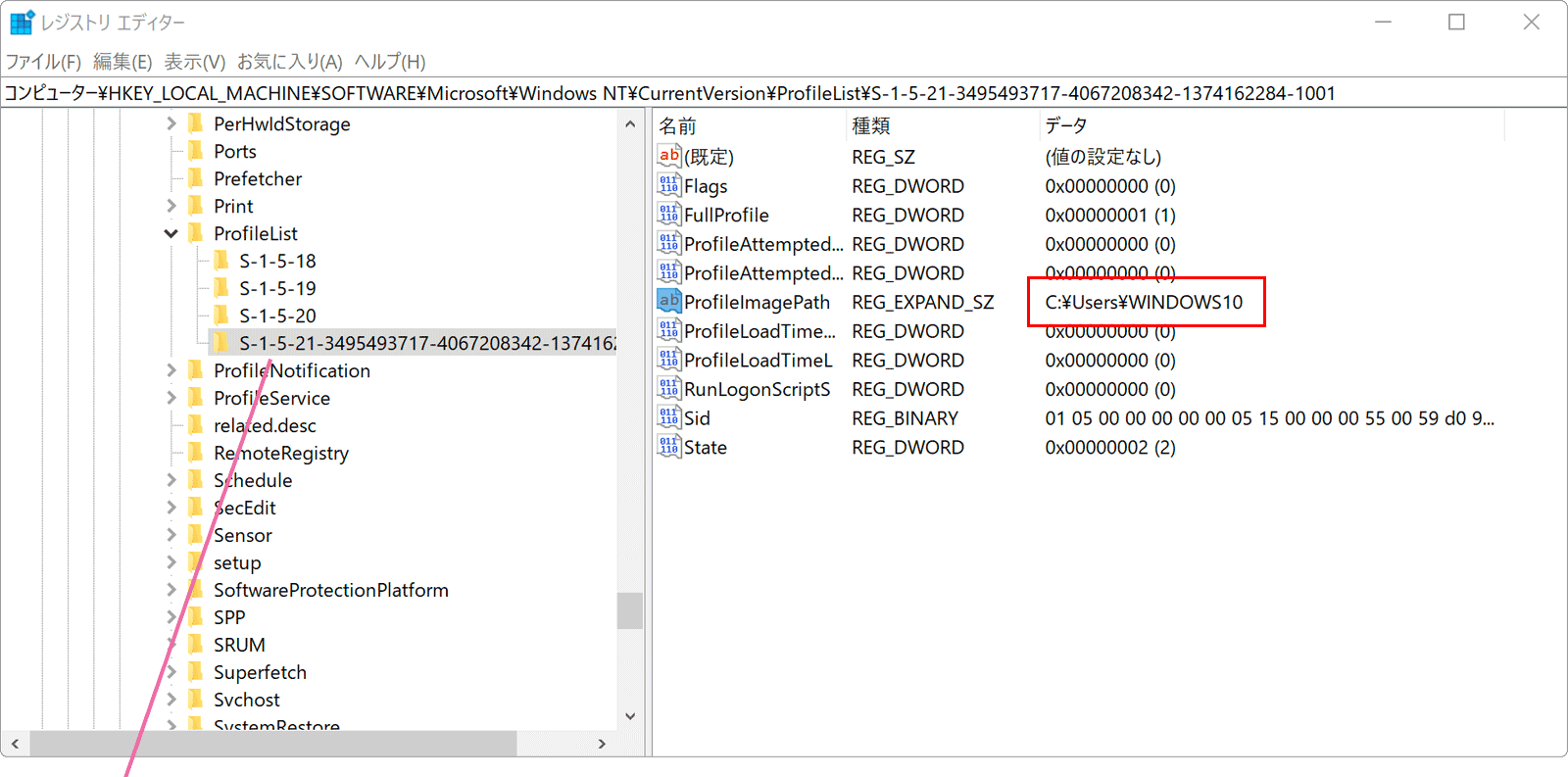Click the Sid binary value icon
Image resolution: width=1568 pixels, height=777 pixels.
click(669, 418)
